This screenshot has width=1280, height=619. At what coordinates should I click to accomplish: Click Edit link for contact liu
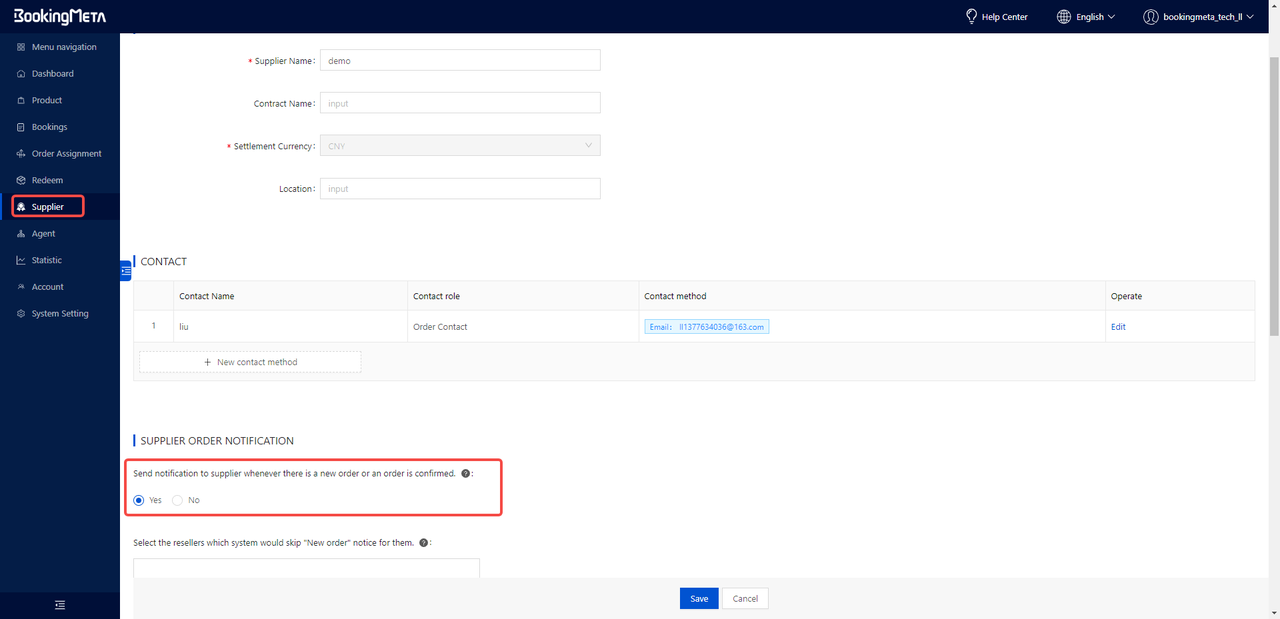[1118, 327]
